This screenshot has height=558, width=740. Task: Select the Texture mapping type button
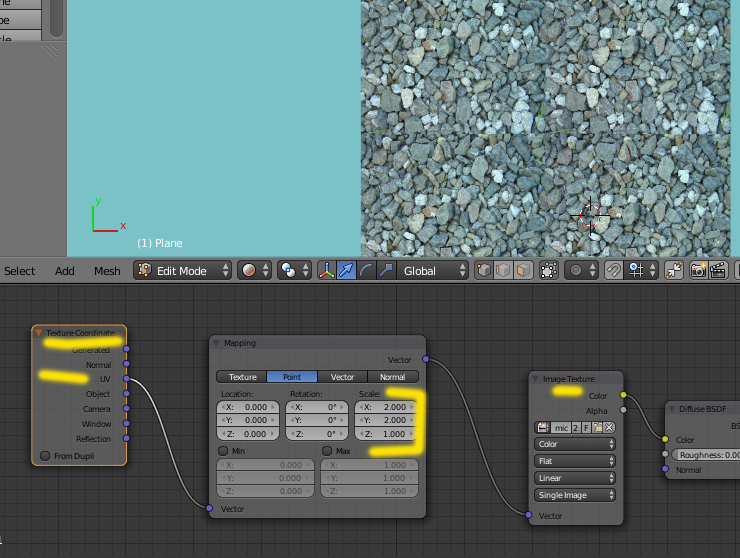point(242,377)
